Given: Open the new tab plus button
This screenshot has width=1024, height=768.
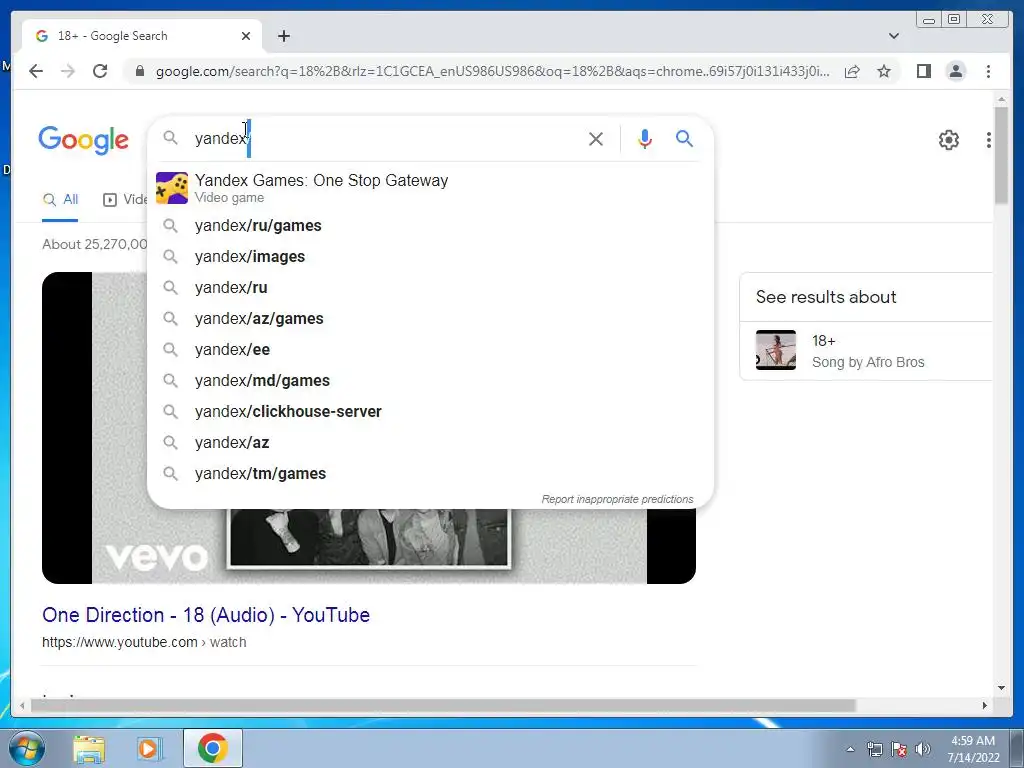Looking at the screenshot, I should click(x=283, y=36).
